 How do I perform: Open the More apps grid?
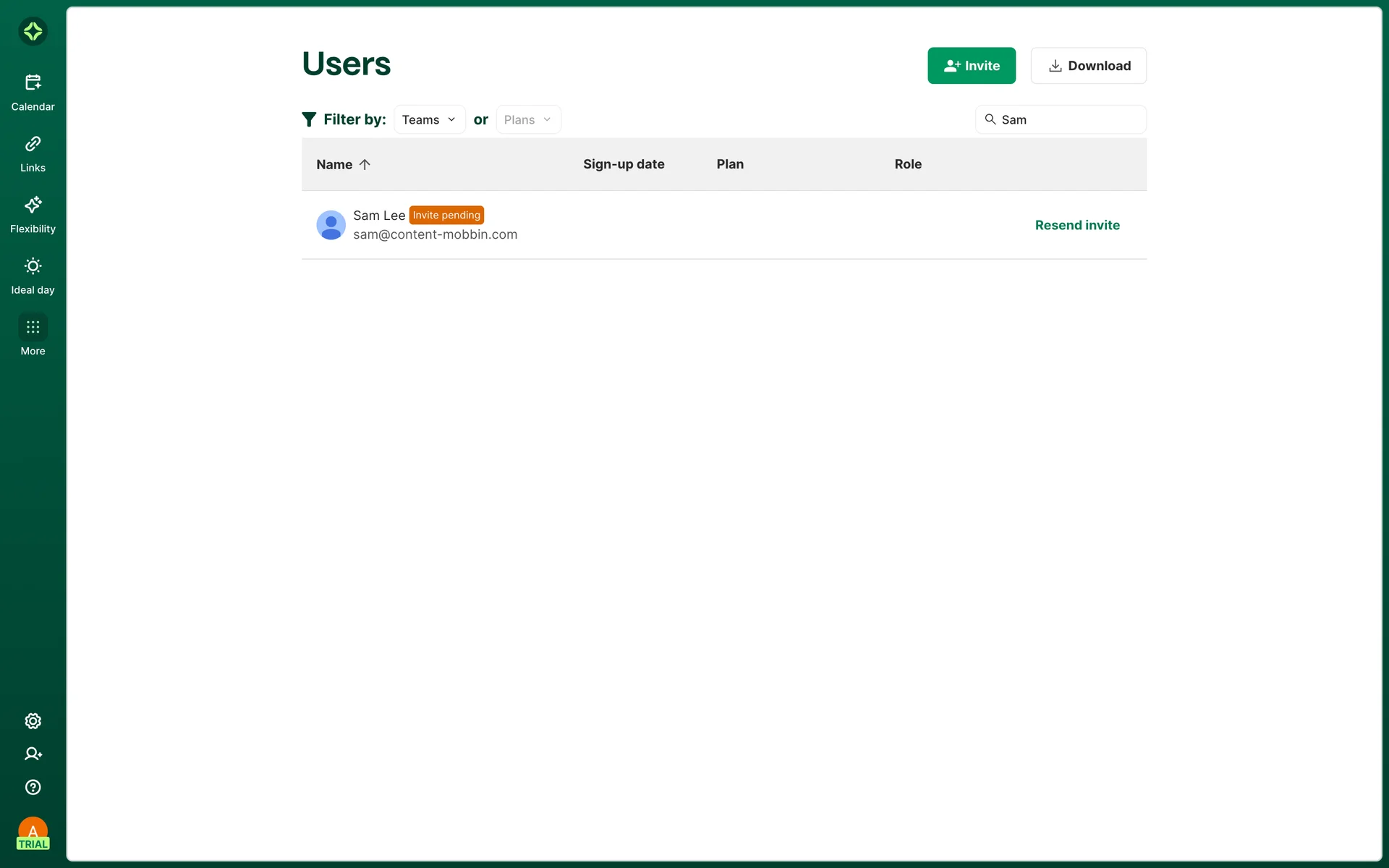(33, 336)
